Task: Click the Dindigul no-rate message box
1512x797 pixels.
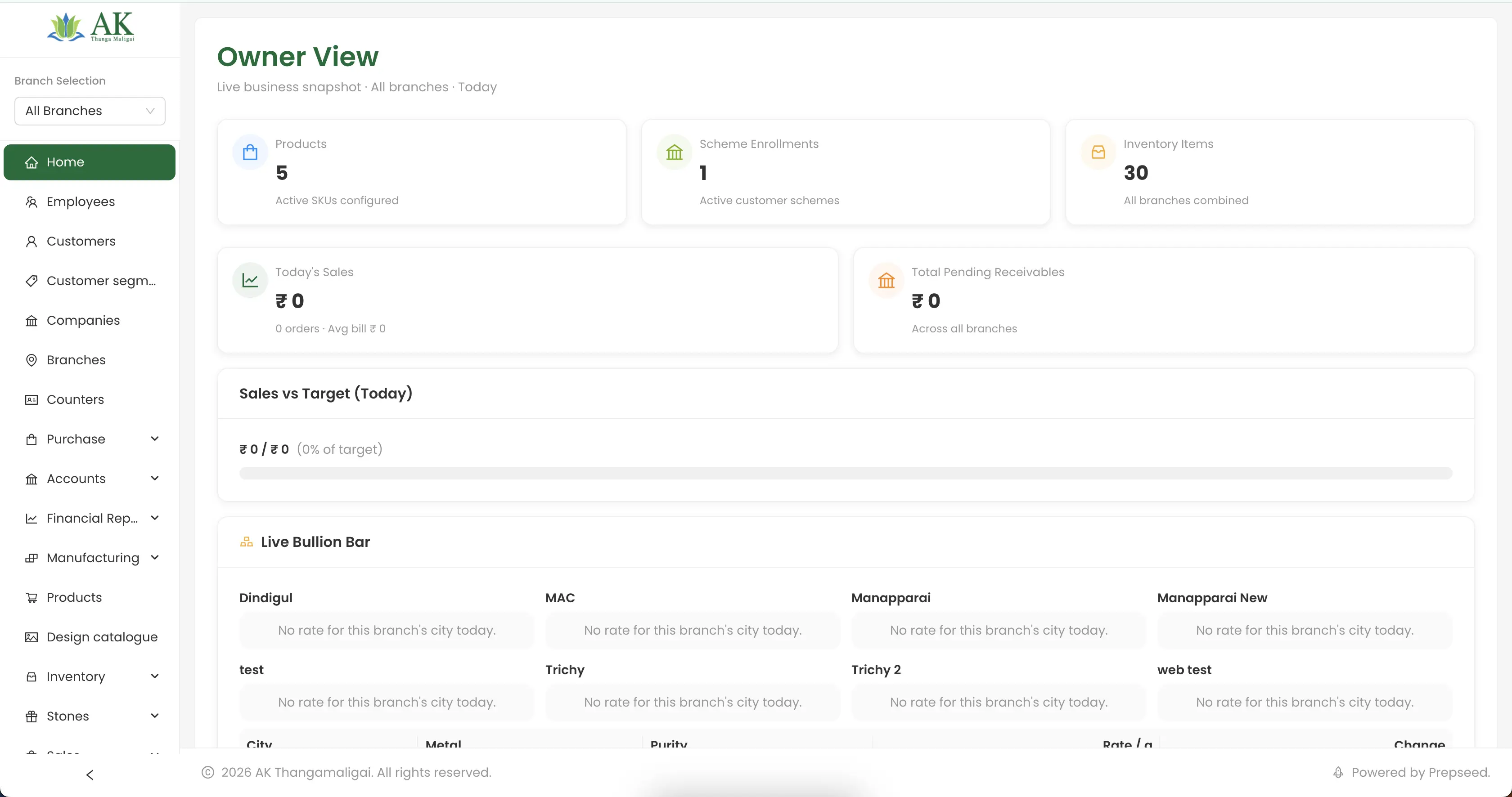Action: [x=387, y=631]
